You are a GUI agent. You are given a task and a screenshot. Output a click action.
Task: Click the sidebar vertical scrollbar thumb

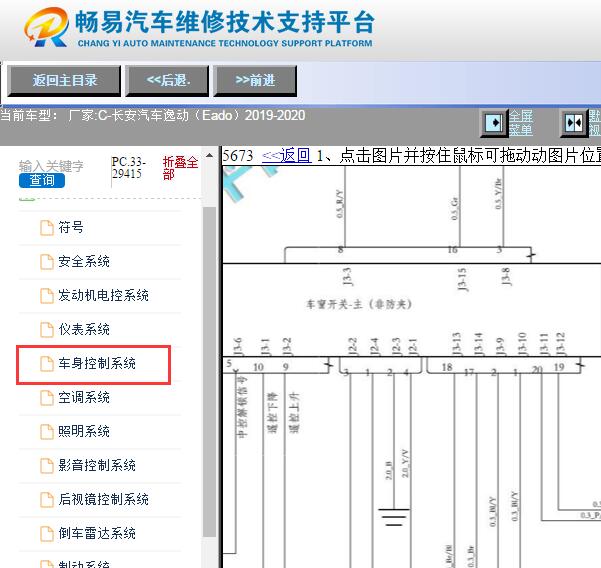209,371
